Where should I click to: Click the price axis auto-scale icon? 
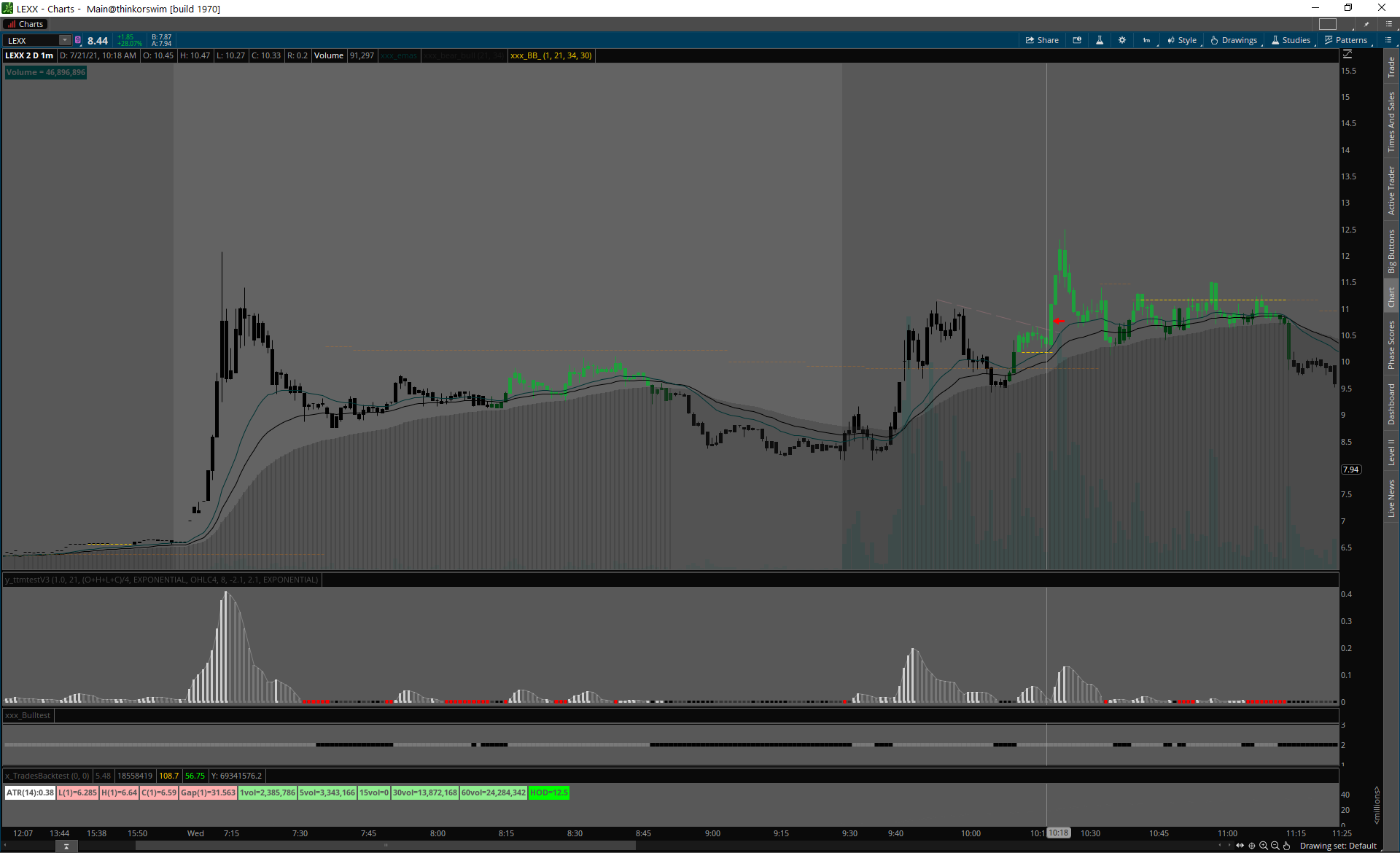pyautogui.click(x=1347, y=55)
